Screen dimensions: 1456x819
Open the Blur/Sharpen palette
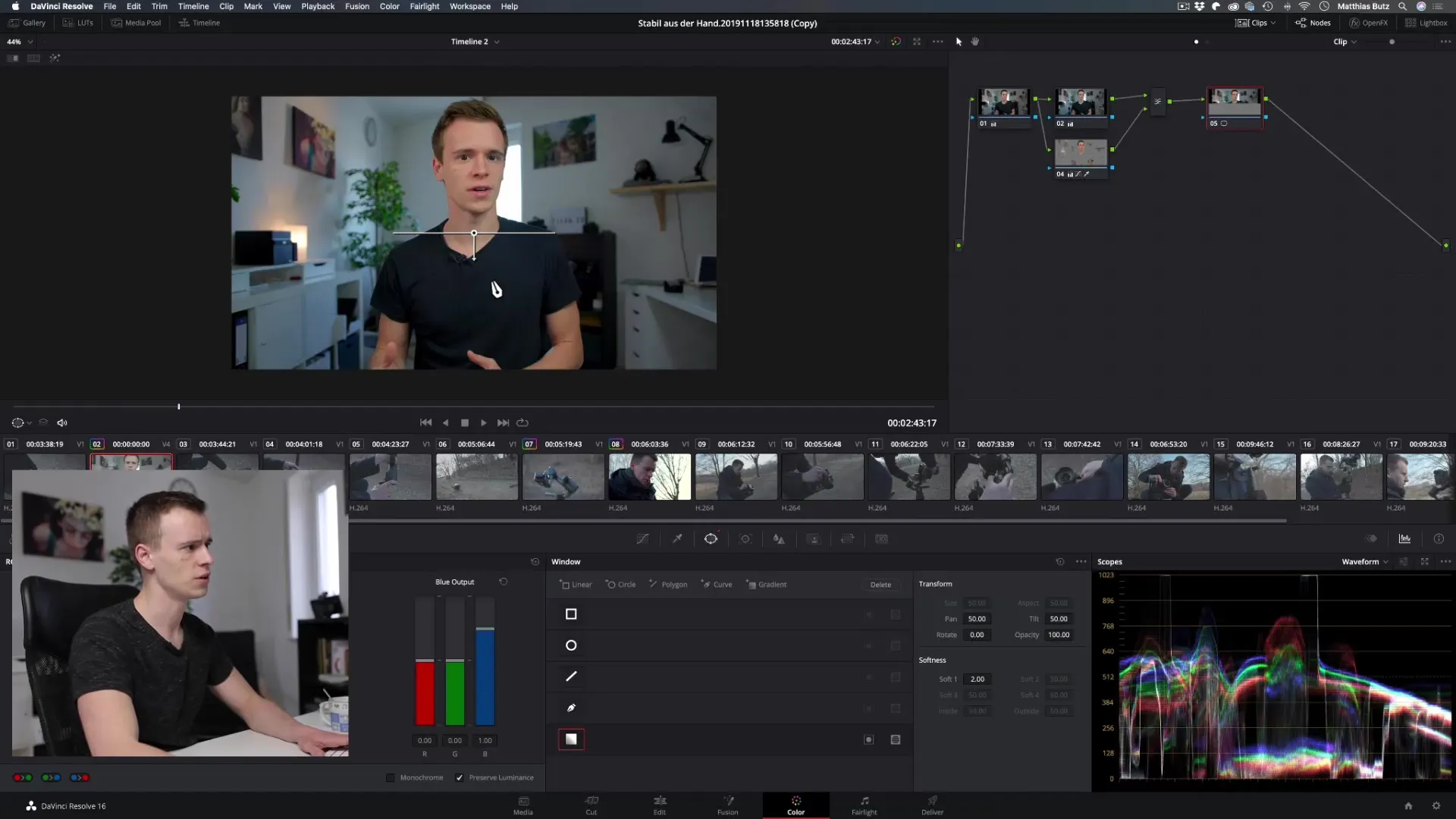click(779, 538)
